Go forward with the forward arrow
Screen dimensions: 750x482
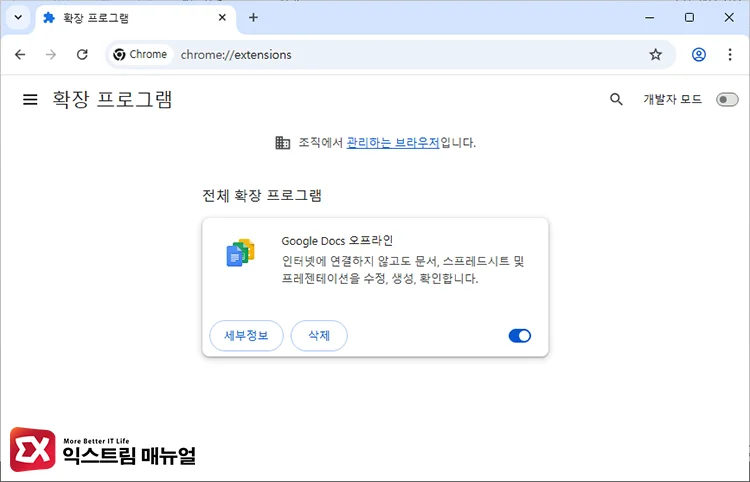(51, 55)
